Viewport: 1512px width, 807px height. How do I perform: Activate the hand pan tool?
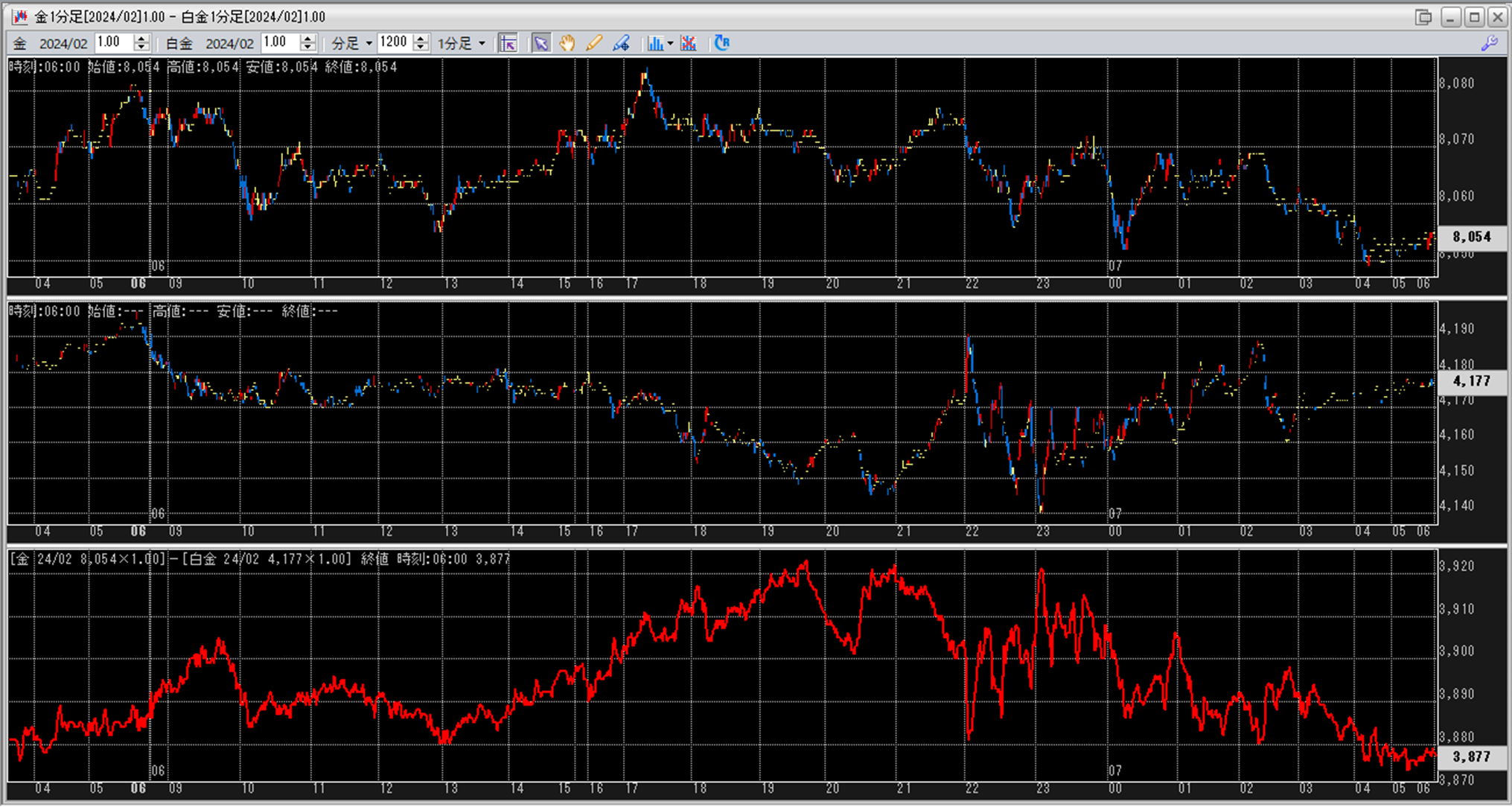pyautogui.click(x=567, y=43)
